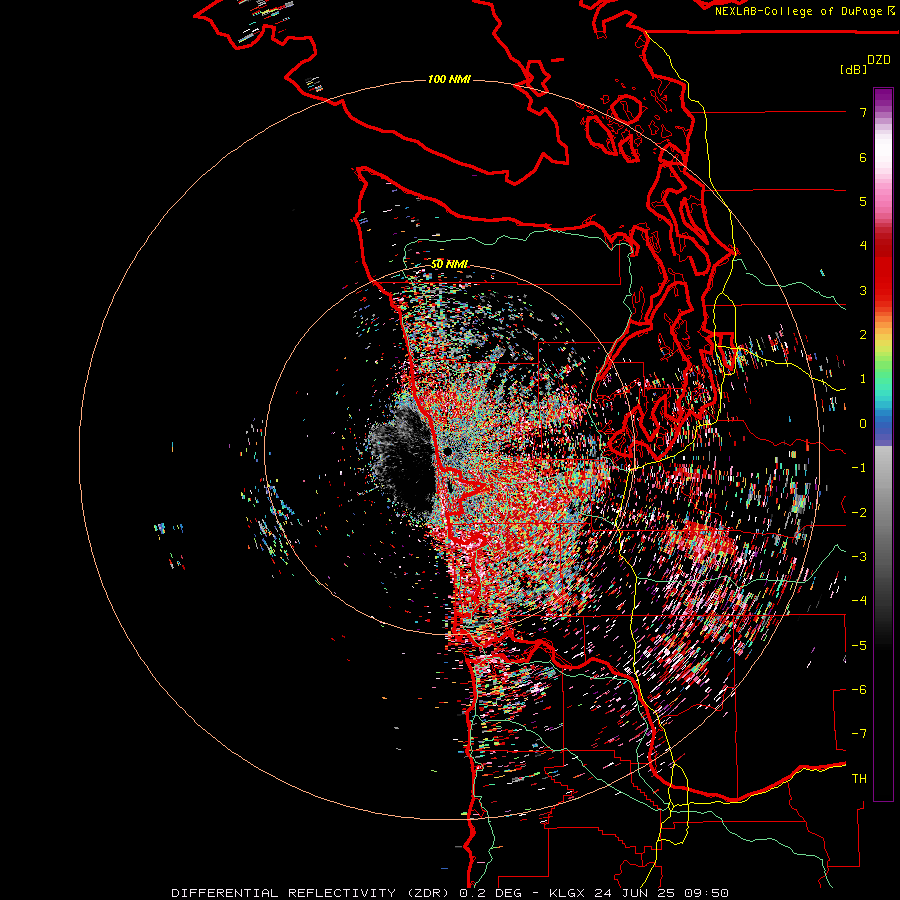The width and height of the screenshot is (900, 900).
Task: Click the -5 value on color scale
Action: click(859, 646)
